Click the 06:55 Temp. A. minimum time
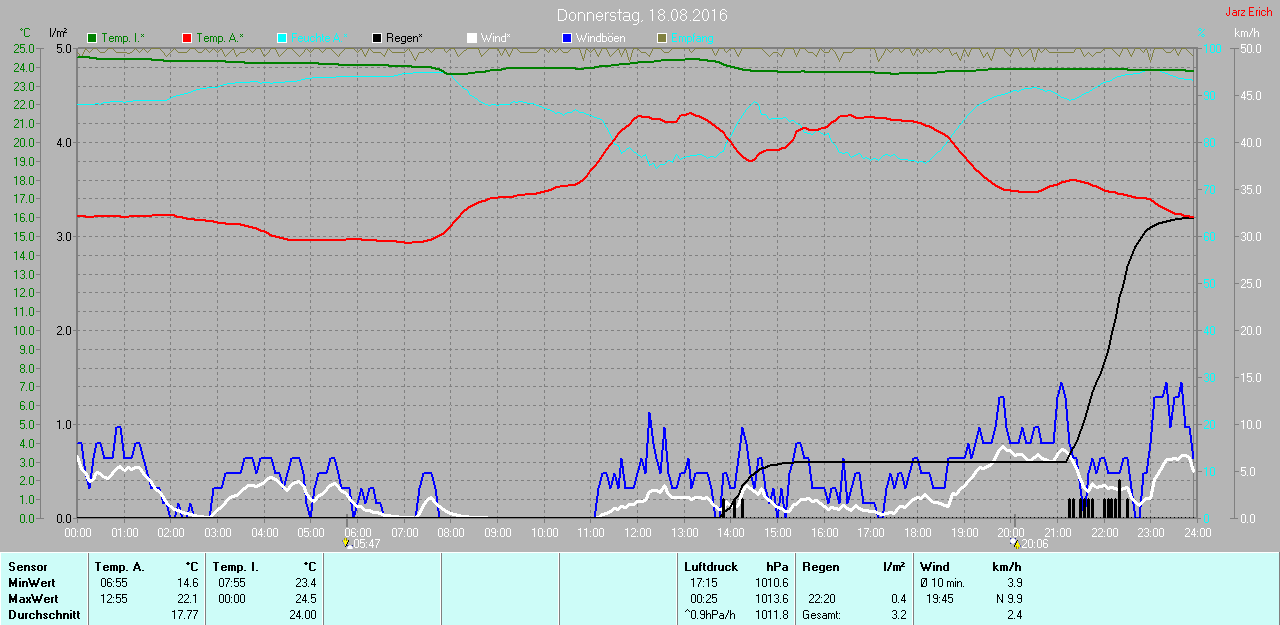This screenshot has height=625, width=1280. (114, 583)
